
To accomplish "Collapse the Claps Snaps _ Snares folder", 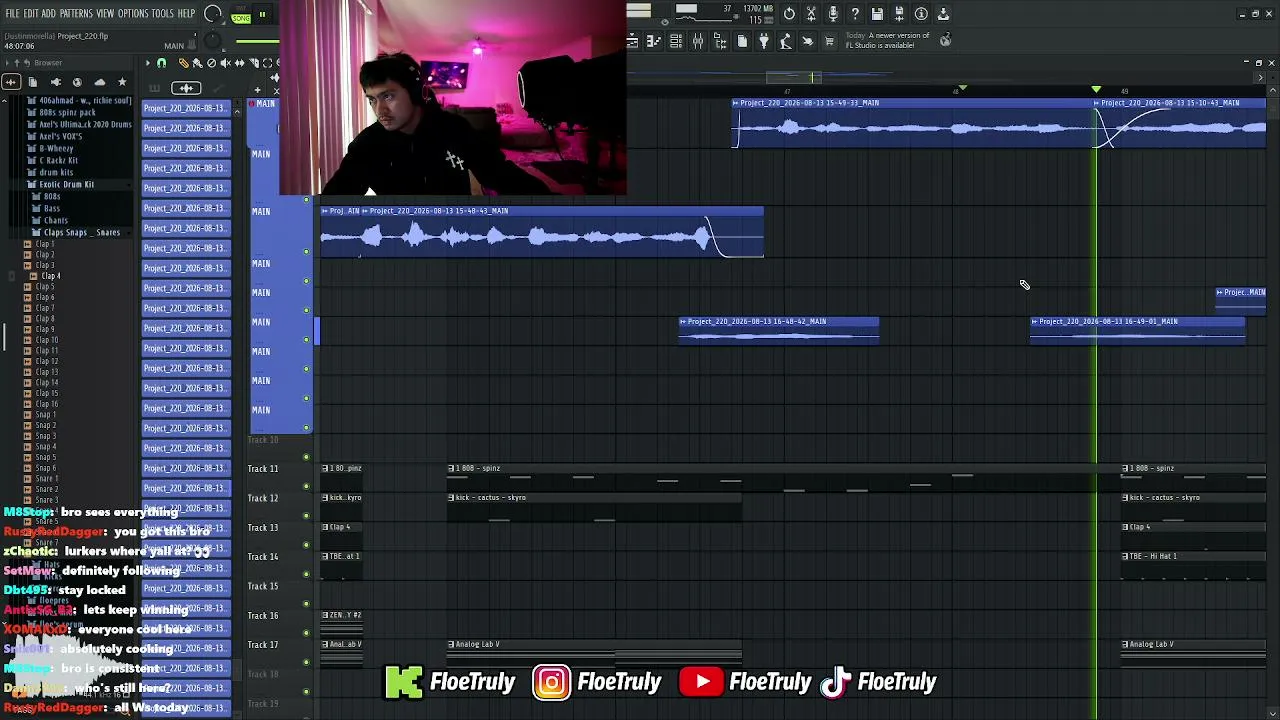I will click(x=81, y=233).
